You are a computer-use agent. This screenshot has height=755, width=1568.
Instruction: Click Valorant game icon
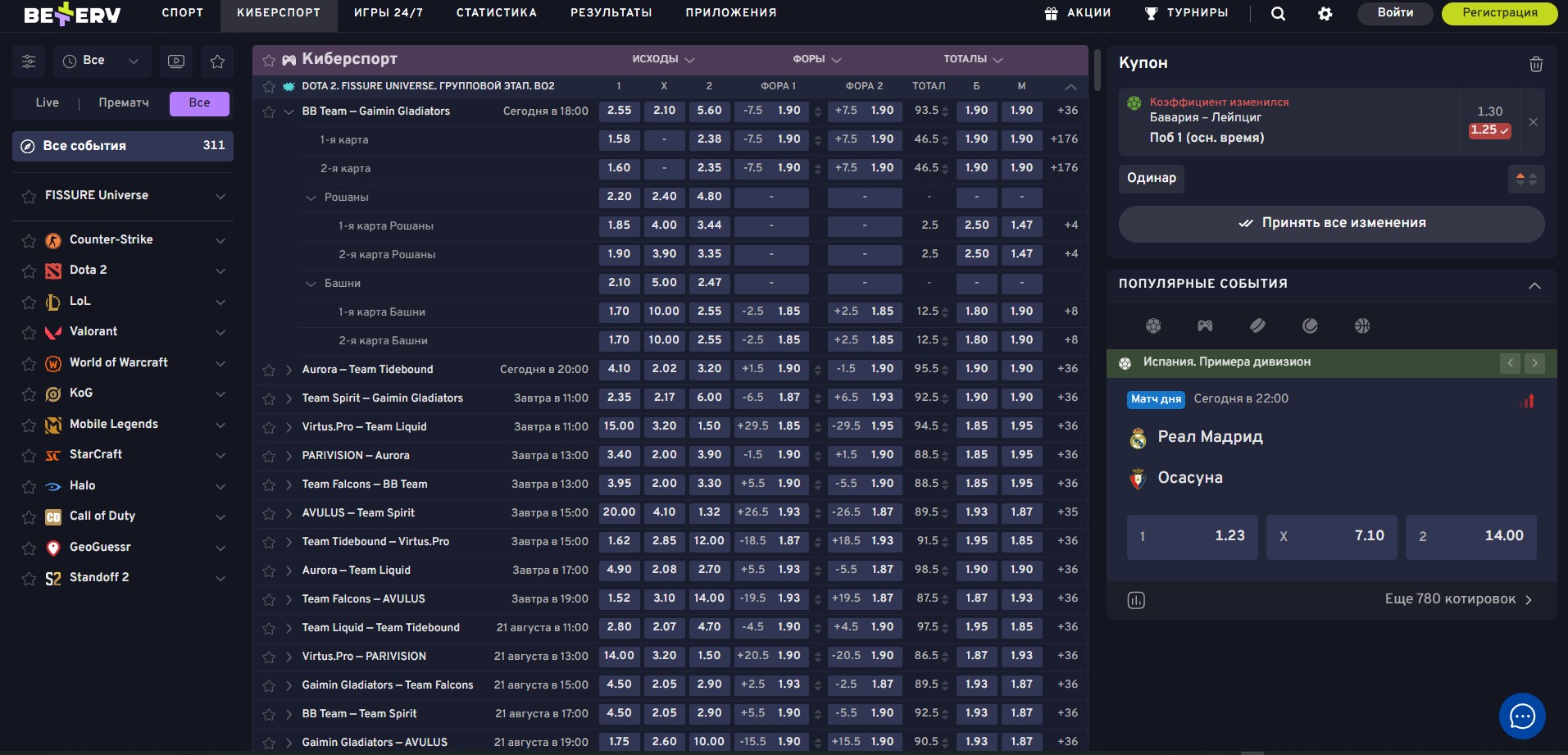(x=53, y=332)
